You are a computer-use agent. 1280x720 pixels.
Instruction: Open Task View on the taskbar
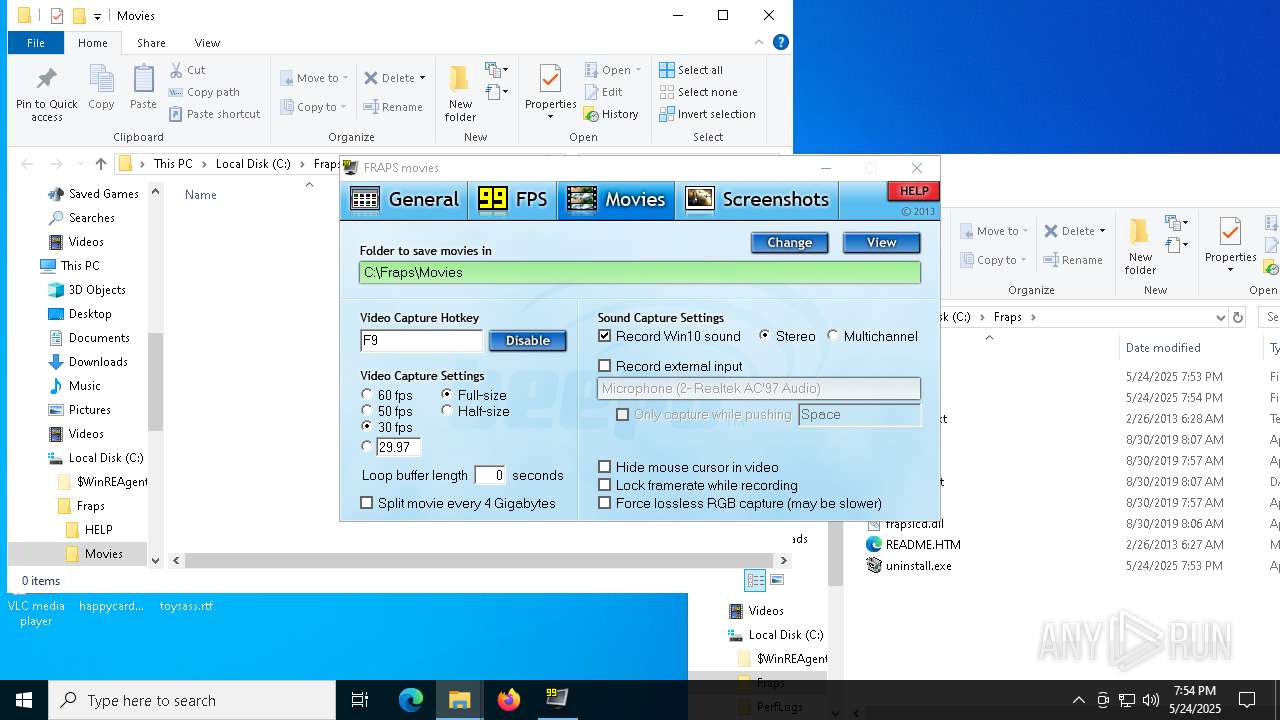pyautogui.click(x=361, y=700)
